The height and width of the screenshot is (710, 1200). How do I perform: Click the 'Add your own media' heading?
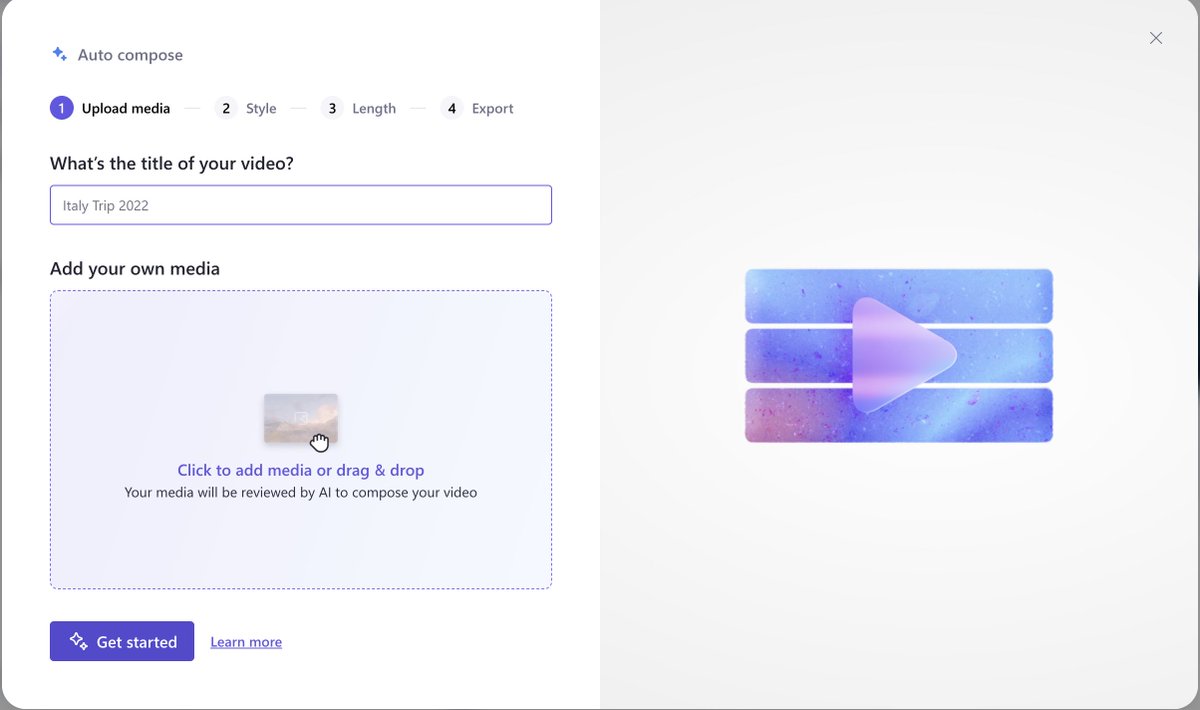pyautogui.click(x=135, y=268)
